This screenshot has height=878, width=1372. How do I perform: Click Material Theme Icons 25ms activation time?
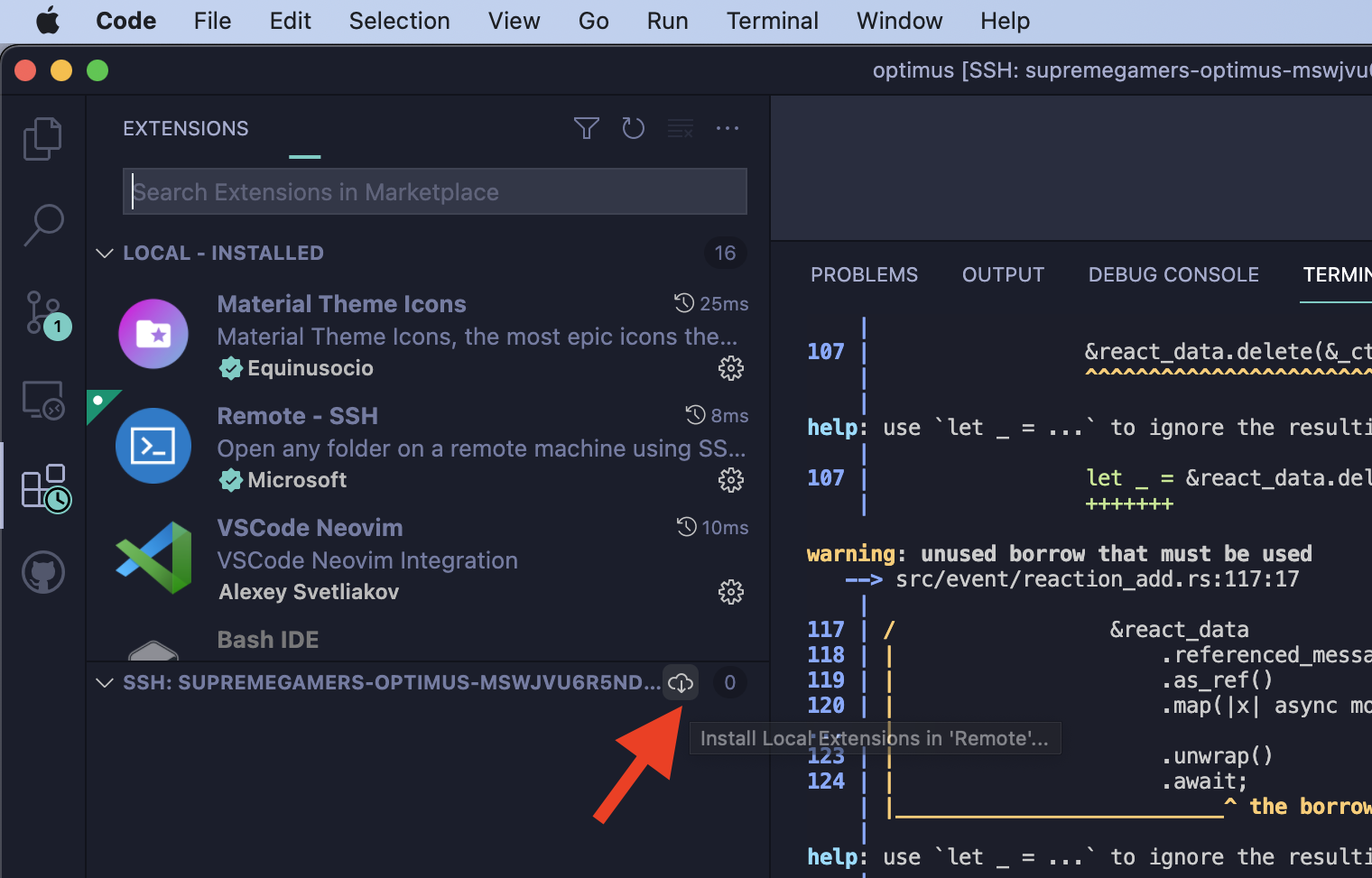[712, 304]
